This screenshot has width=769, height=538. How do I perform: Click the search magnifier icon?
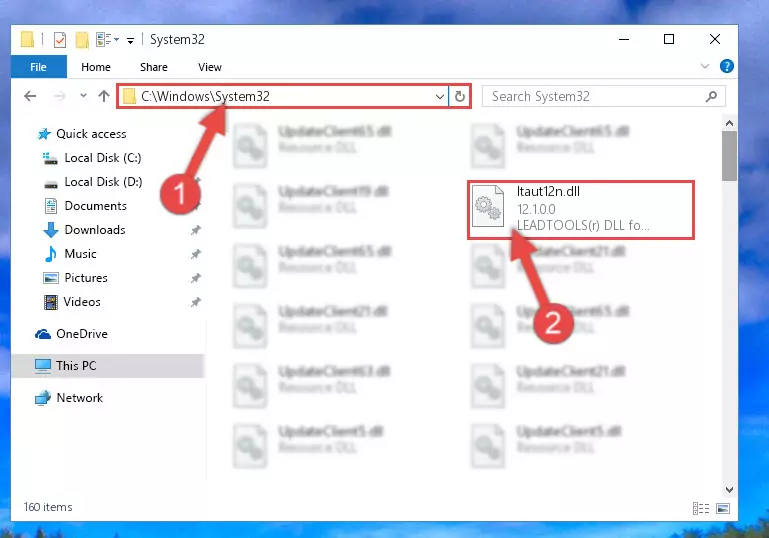(x=711, y=97)
